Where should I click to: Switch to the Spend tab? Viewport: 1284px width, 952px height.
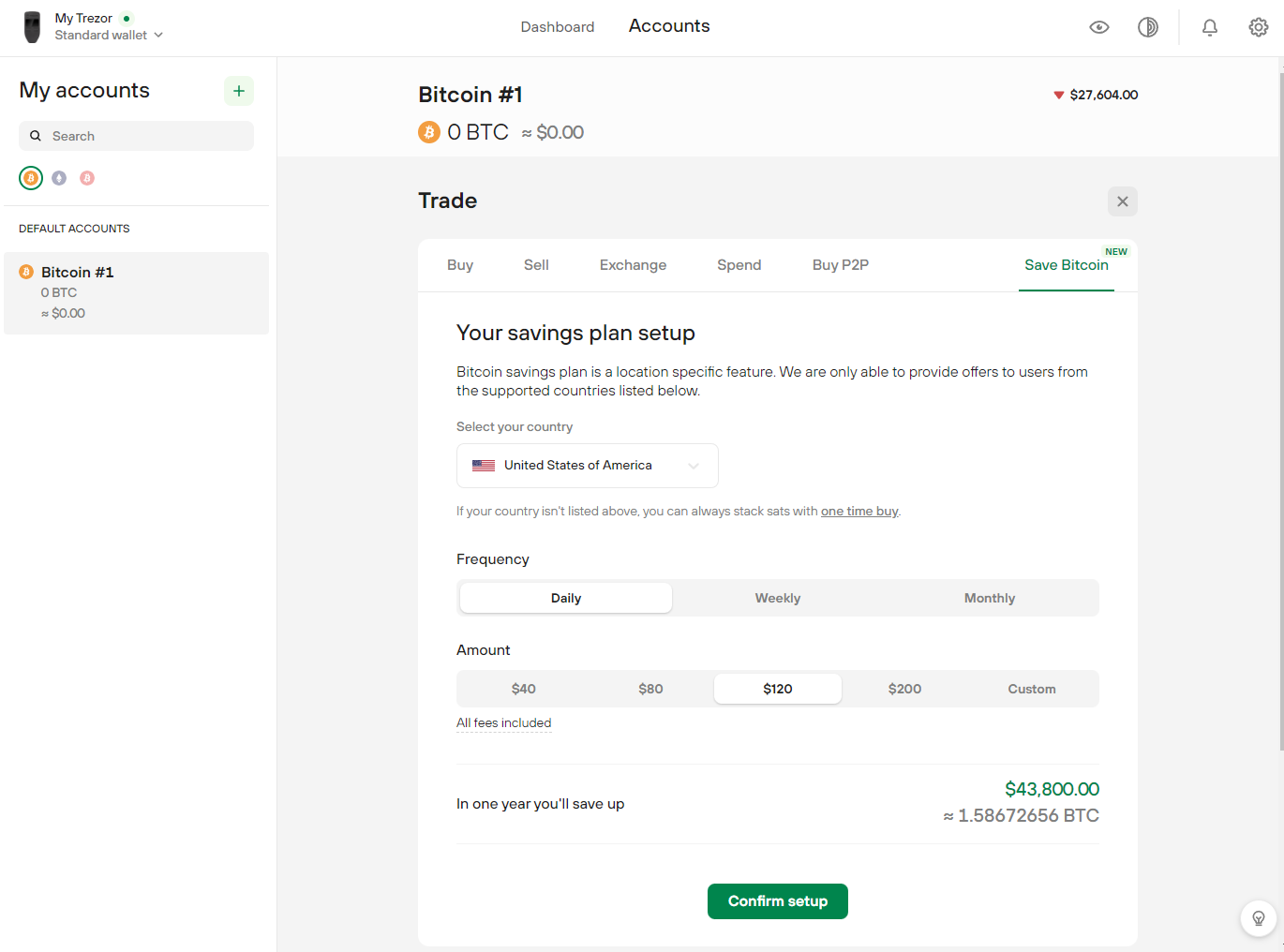(x=739, y=265)
